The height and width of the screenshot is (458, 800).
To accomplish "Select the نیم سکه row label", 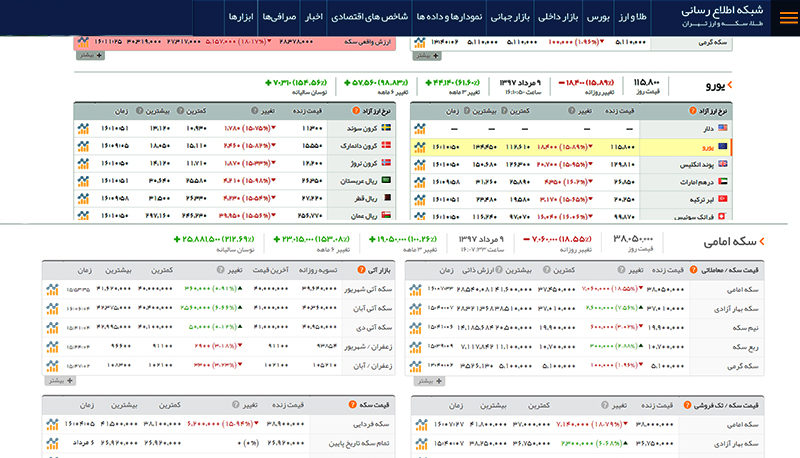I will click(745, 328).
